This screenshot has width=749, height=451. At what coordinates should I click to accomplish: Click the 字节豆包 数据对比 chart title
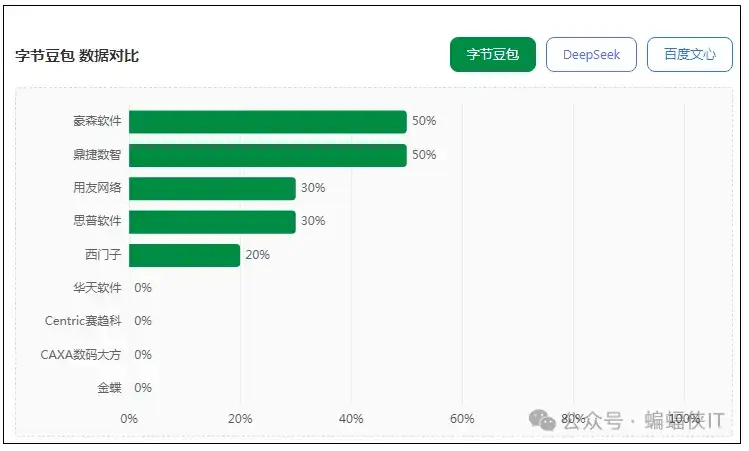(77, 56)
